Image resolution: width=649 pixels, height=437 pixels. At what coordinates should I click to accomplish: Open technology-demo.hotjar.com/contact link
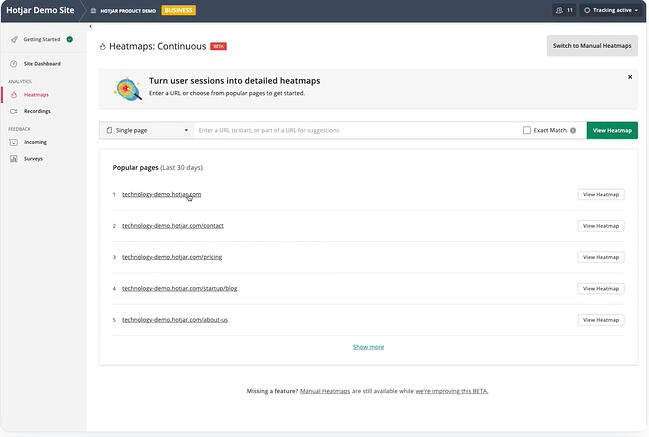[x=173, y=226]
